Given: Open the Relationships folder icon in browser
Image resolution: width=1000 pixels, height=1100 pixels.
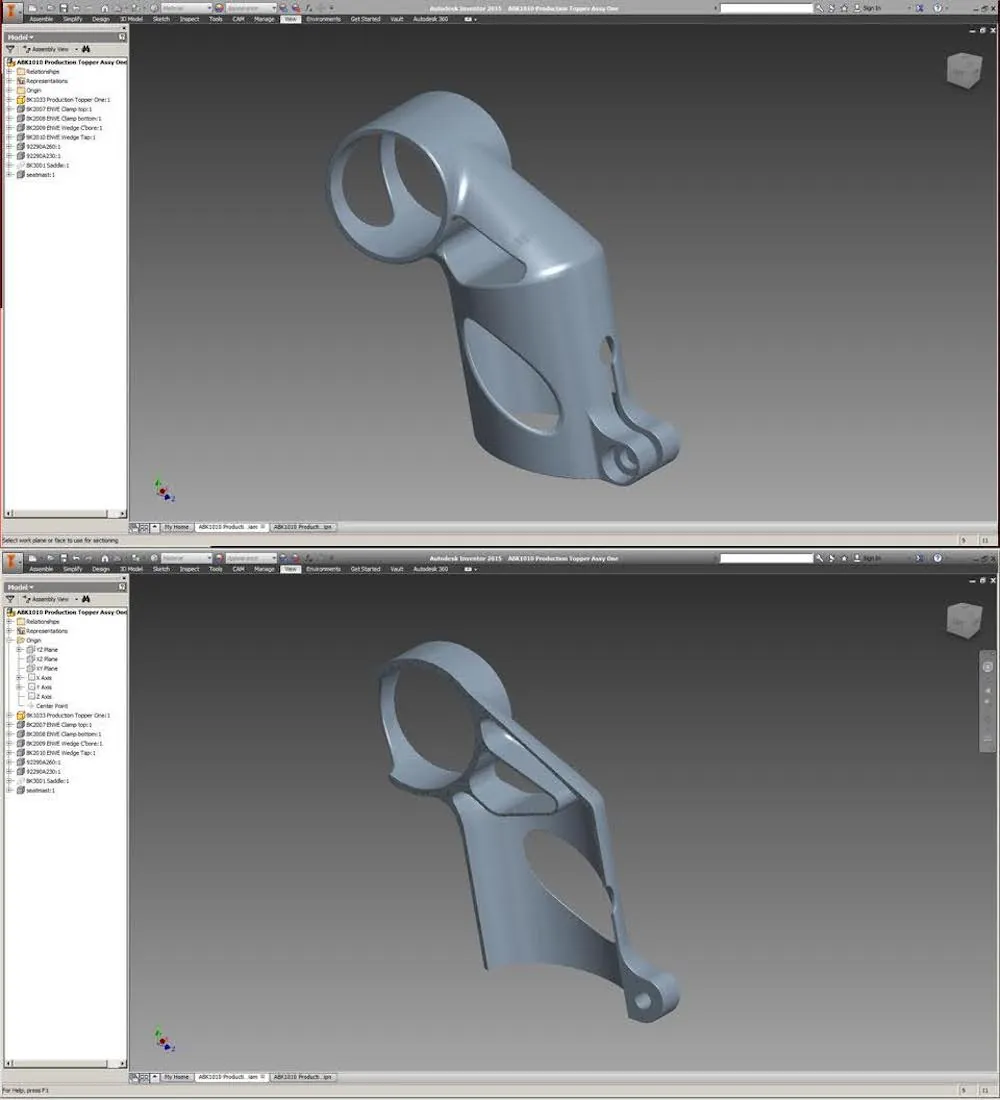Looking at the screenshot, I should pyautogui.click(x=22, y=71).
